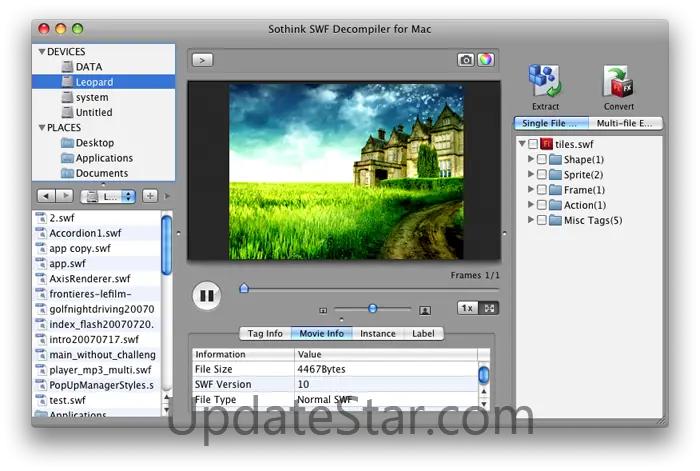Click the zoom slider handle
700x471 pixels.
point(373,308)
